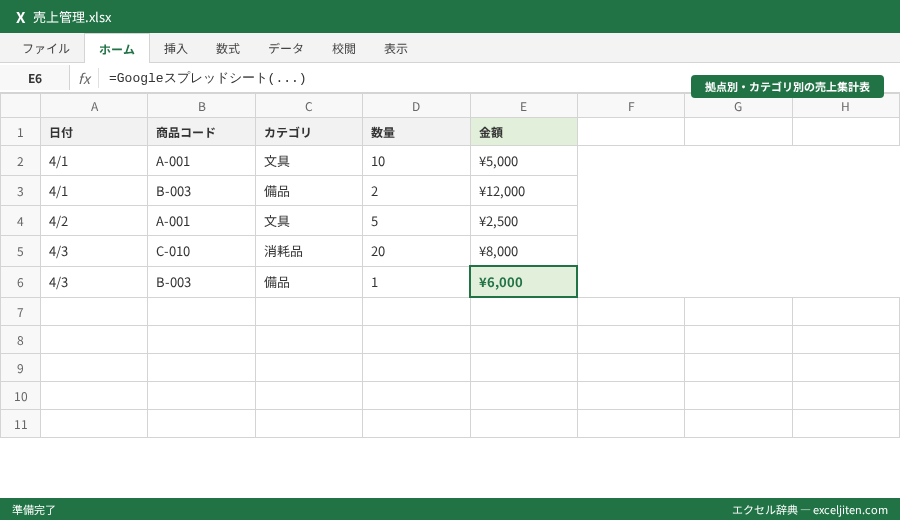Select the quantity cell showing 10
This screenshot has height=520, width=900.
(x=416, y=161)
